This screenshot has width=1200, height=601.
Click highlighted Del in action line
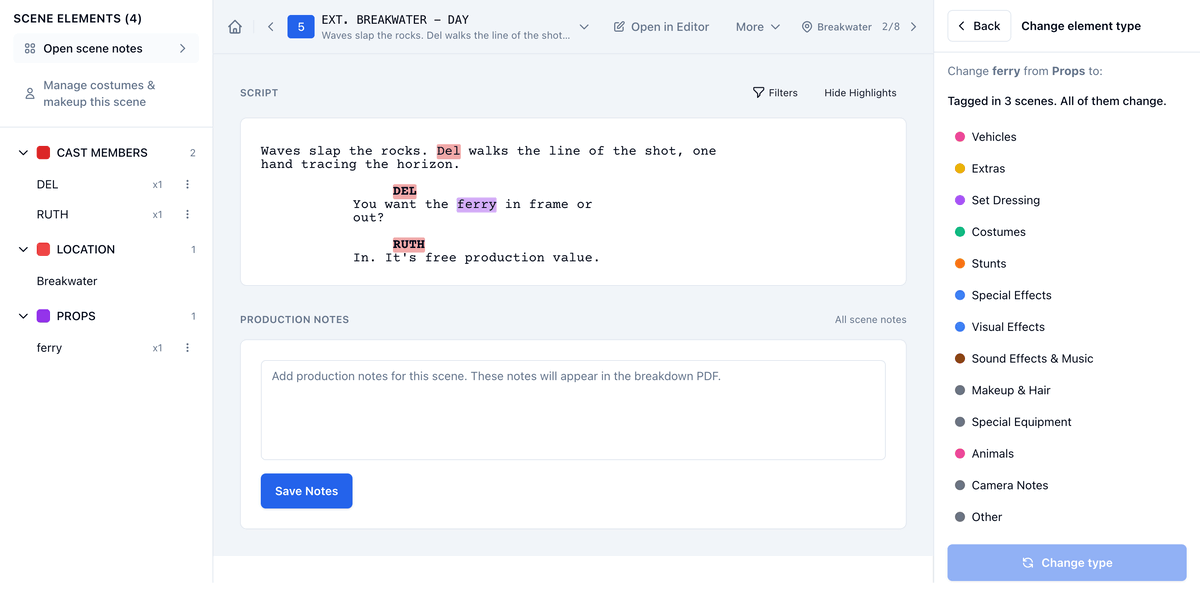pyautogui.click(x=449, y=151)
